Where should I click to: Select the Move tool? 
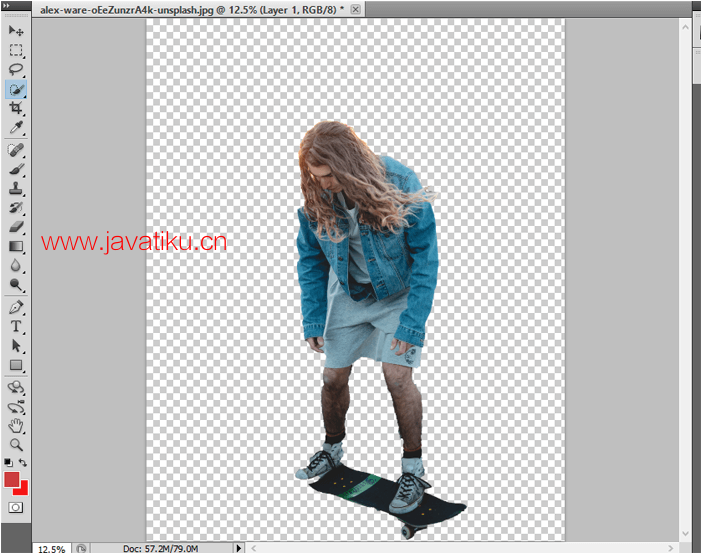16,31
